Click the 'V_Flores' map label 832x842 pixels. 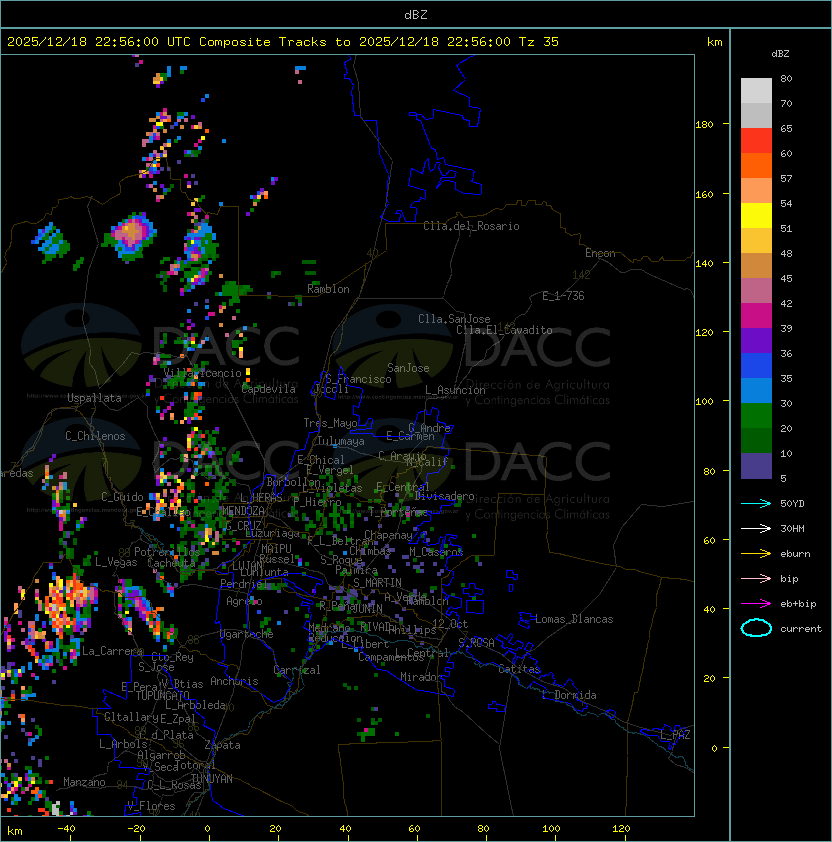(x=151, y=806)
